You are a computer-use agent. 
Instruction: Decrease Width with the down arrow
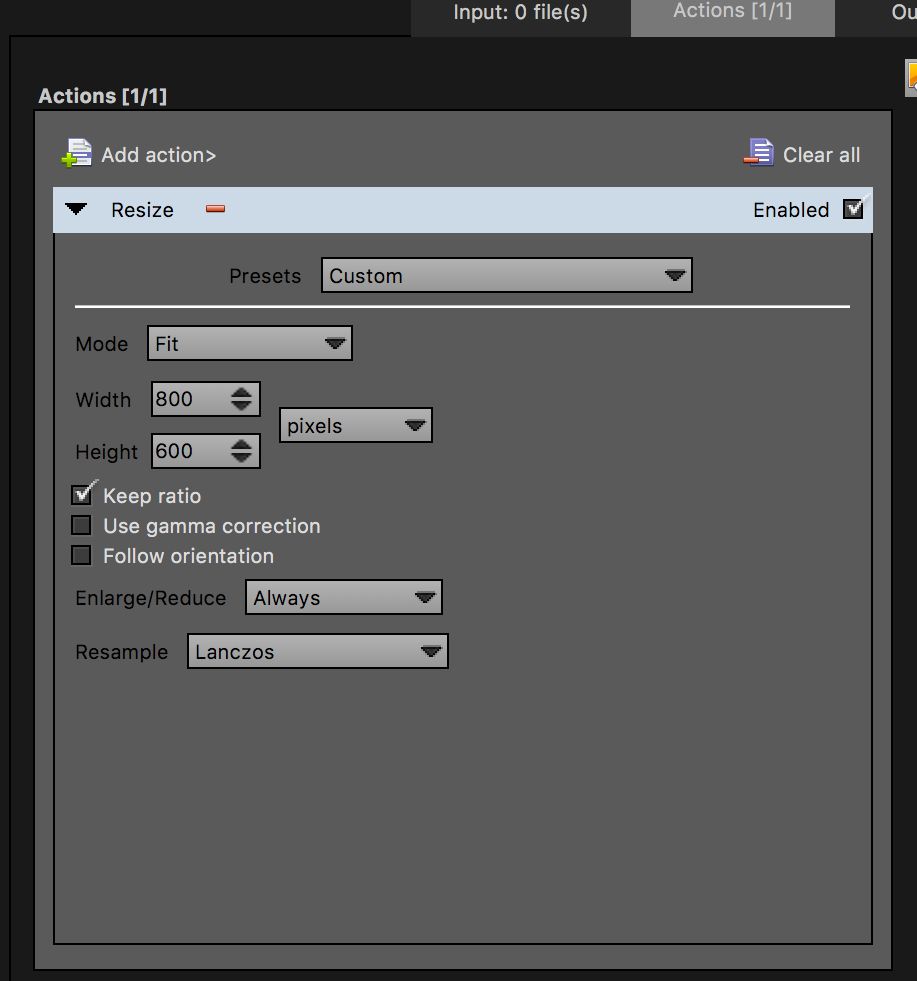point(241,405)
